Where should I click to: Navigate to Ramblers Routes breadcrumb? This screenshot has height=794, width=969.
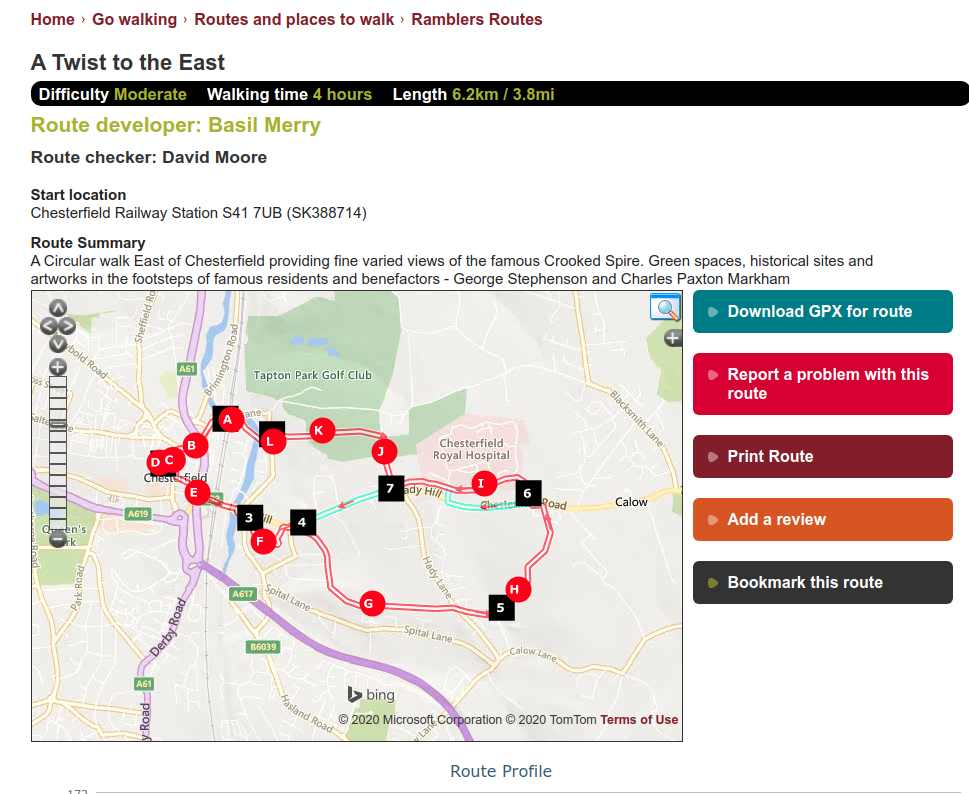pyautogui.click(x=476, y=19)
